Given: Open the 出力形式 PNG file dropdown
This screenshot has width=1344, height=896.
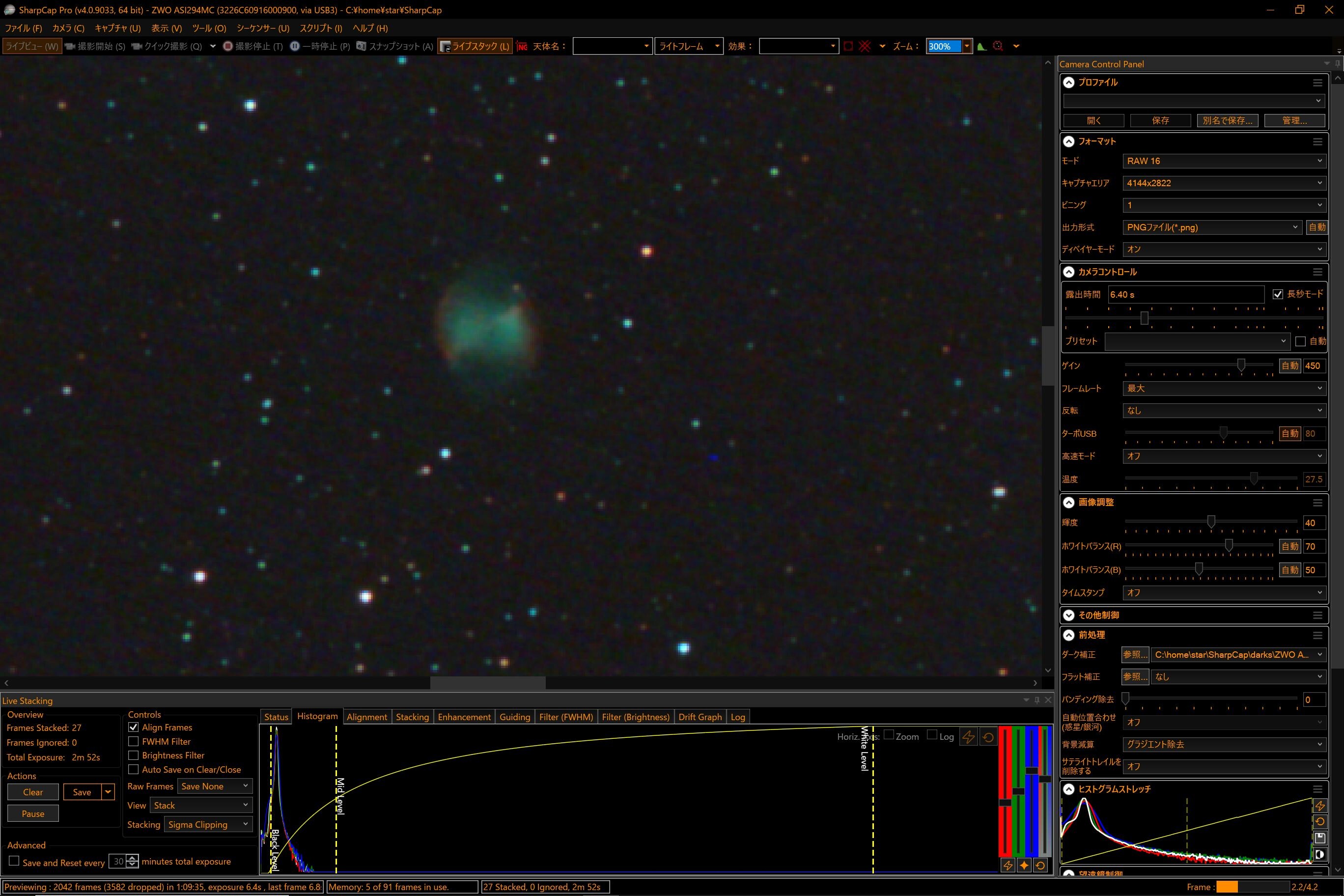Looking at the screenshot, I should point(1212,227).
